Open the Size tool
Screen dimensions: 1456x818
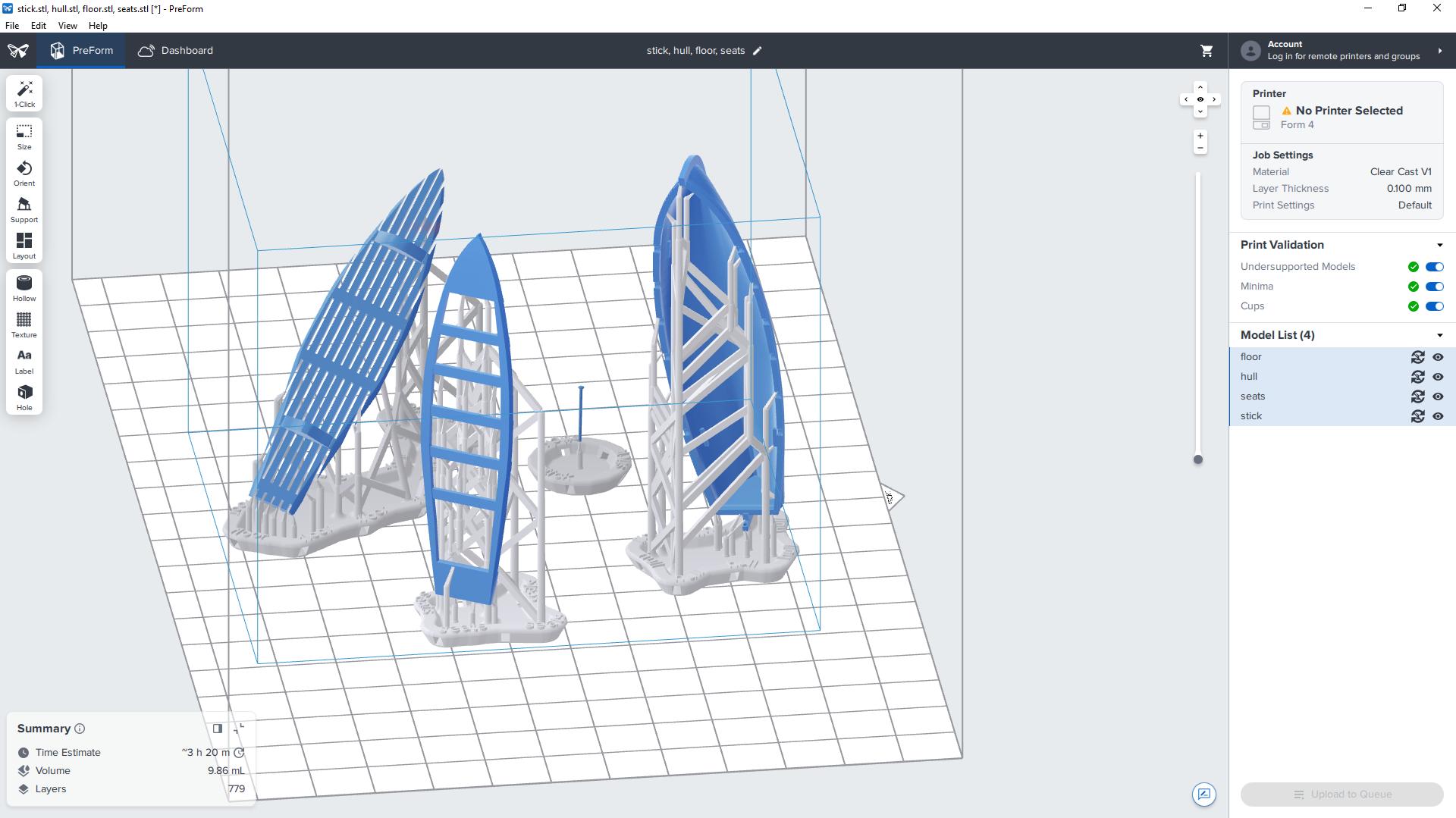coord(24,136)
